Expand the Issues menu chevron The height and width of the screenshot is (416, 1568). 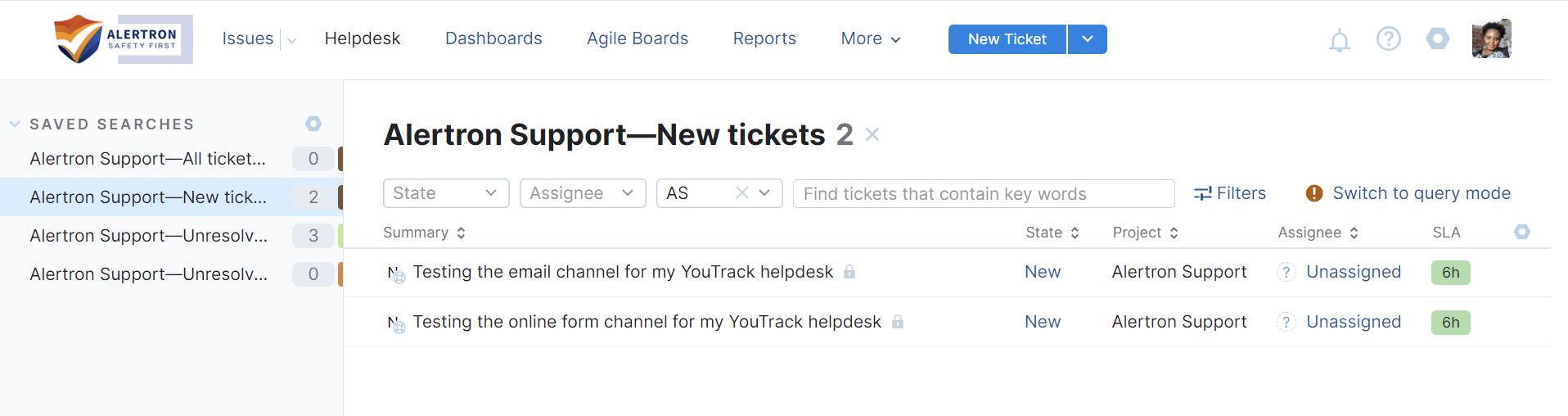click(x=291, y=40)
